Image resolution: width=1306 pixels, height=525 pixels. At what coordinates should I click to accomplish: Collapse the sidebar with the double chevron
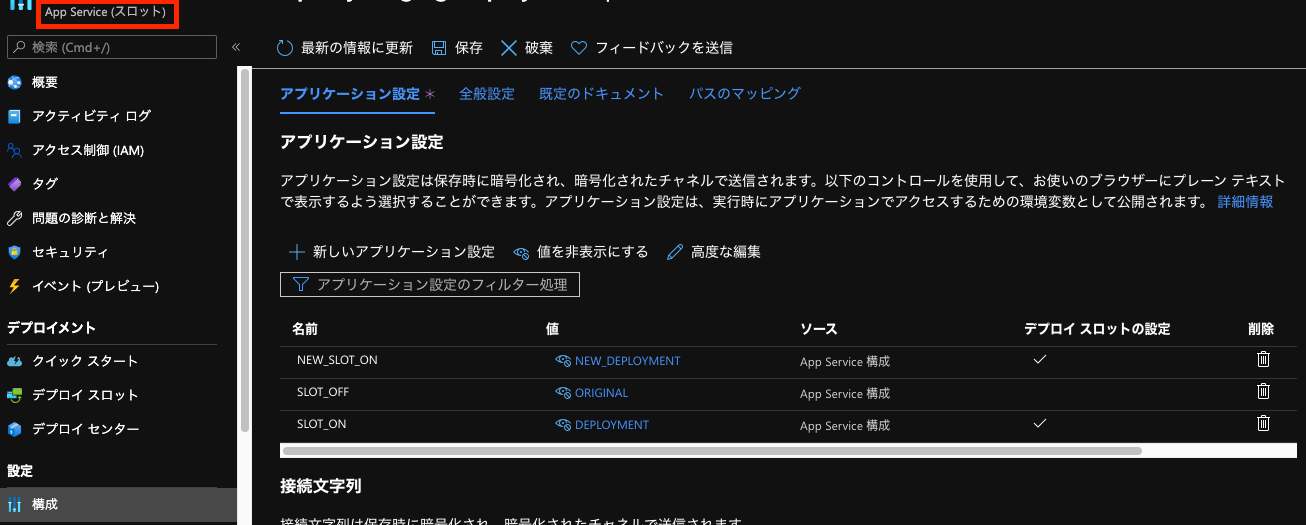coord(236,47)
